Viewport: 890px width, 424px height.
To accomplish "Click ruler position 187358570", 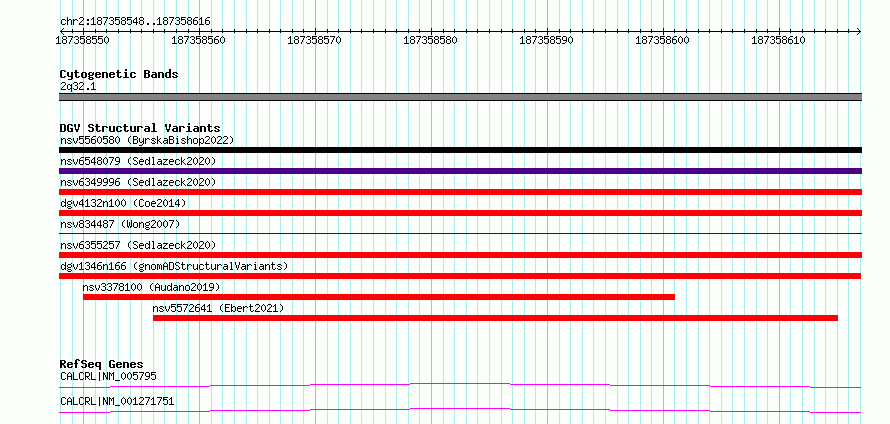I will click(x=315, y=40).
